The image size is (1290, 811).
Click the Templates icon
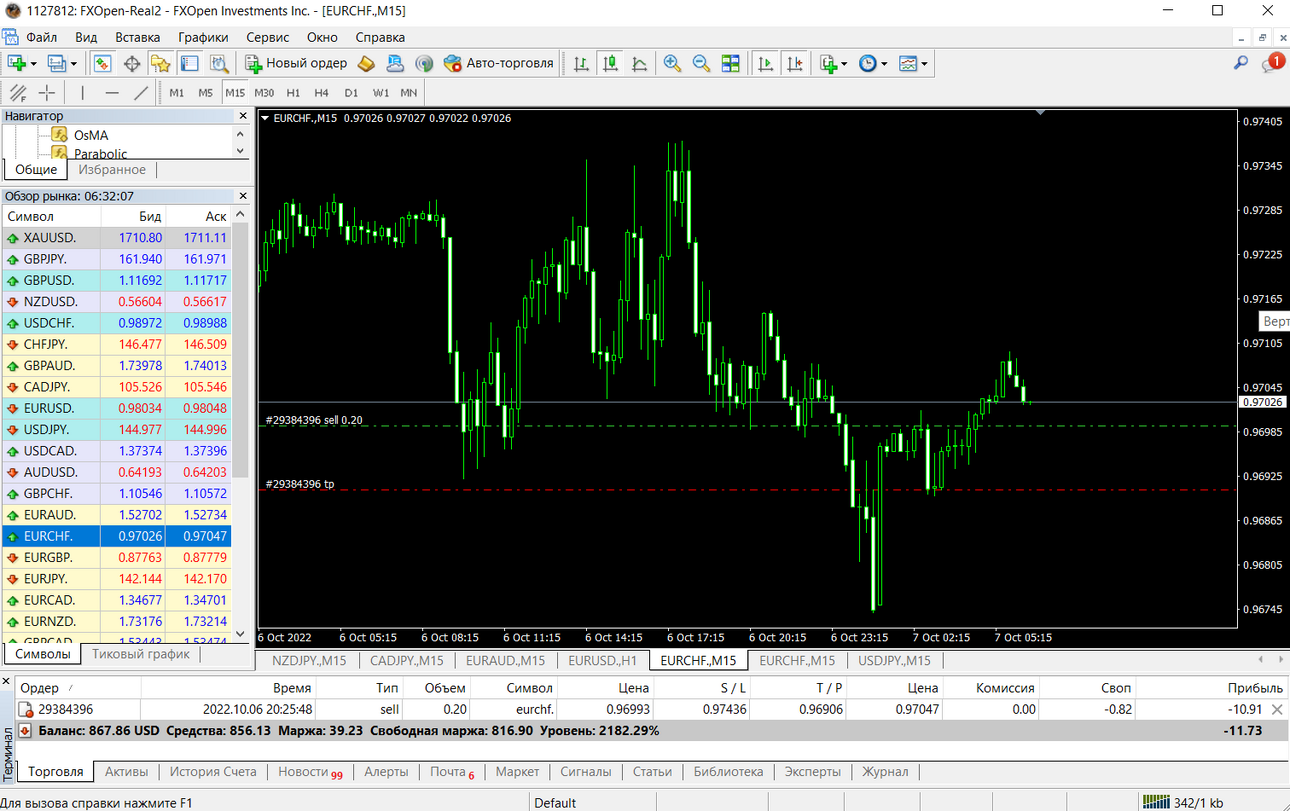point(908,63)
